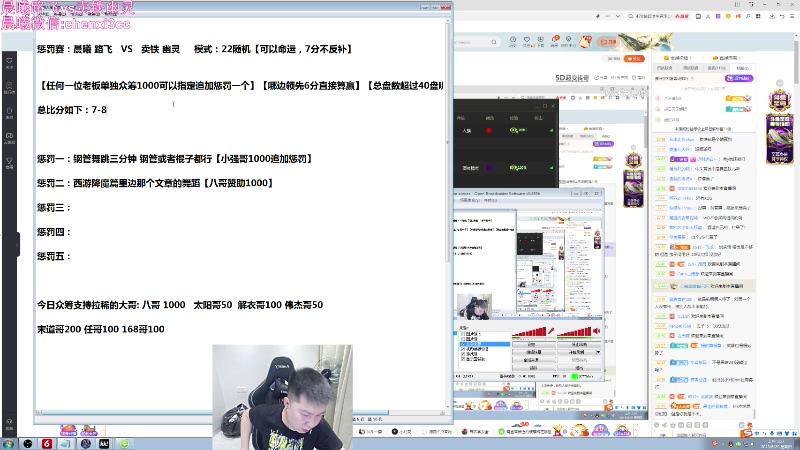Image resolution: width=800 pixels, height=450 pixels.
Task: Click the lightning speed-mode icon in the address bar
Action: point(597,16)
